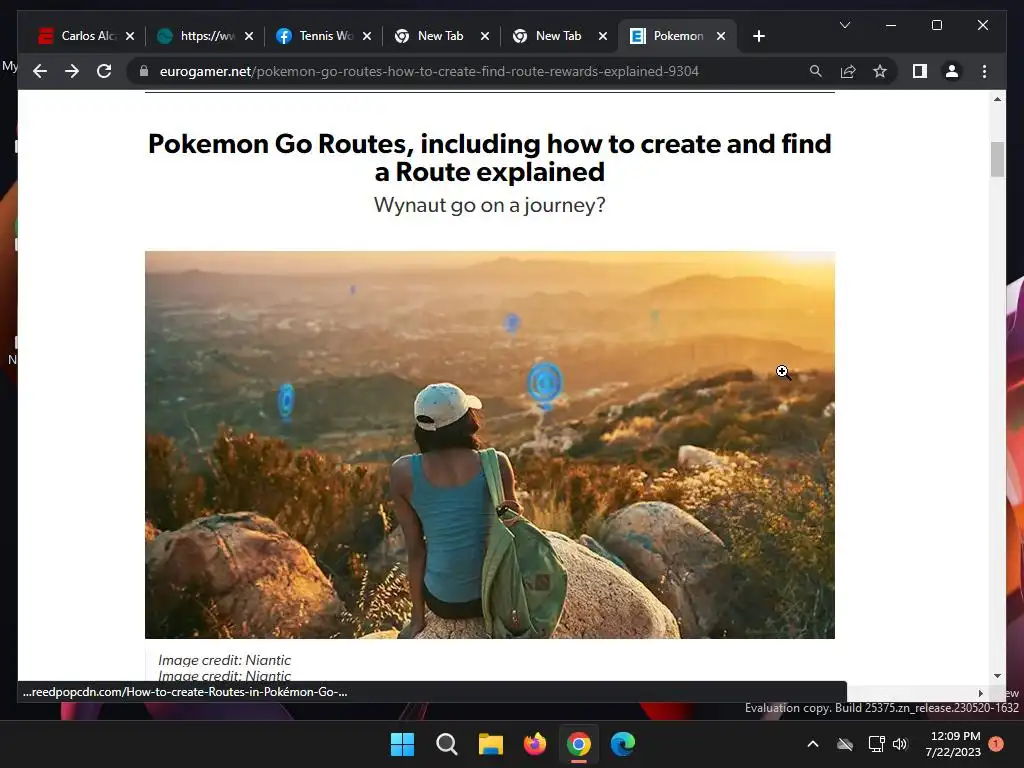The image size is (1024, 768).
Task: Click the scrollbar up arrow
Action: [997, 99]
